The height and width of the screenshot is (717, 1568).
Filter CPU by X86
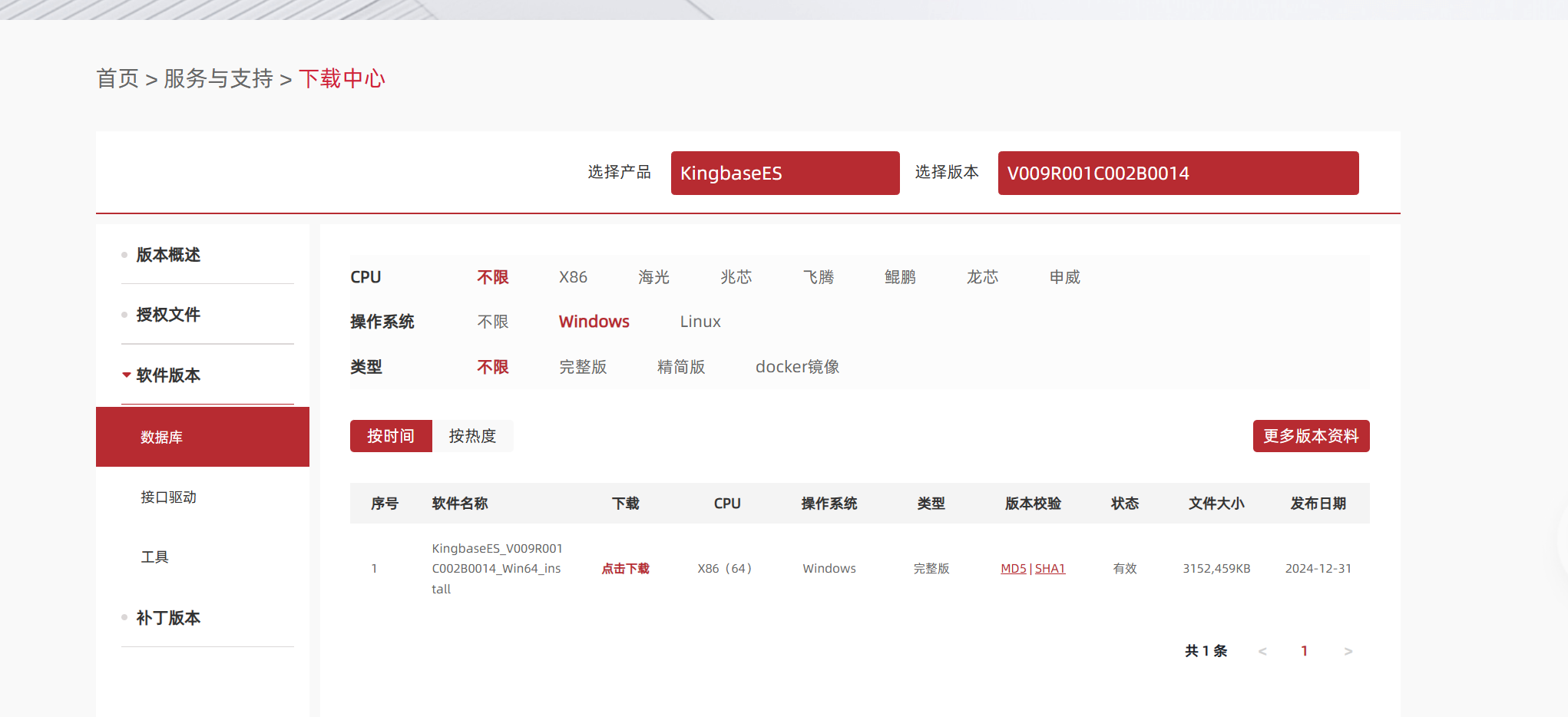pyautogui.click(x=573, y=277)
